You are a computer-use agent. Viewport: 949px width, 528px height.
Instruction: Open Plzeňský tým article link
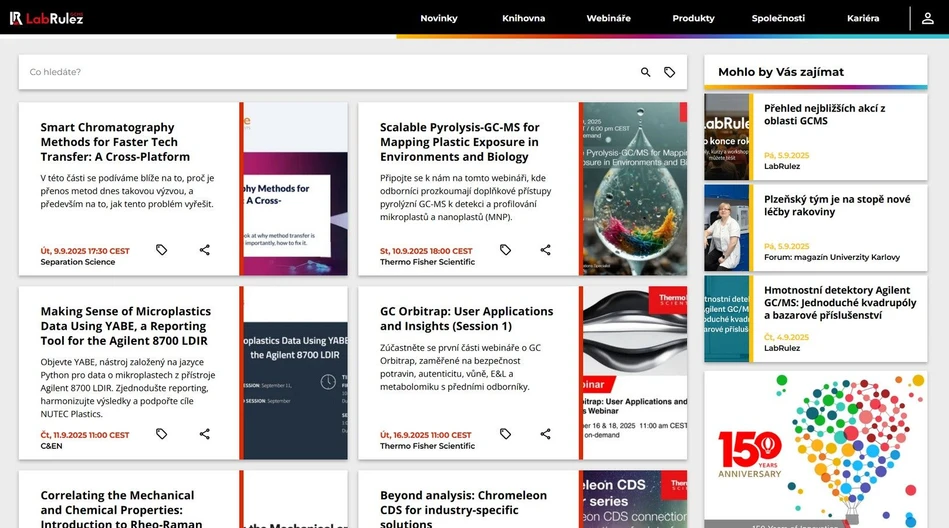(836, 206)
